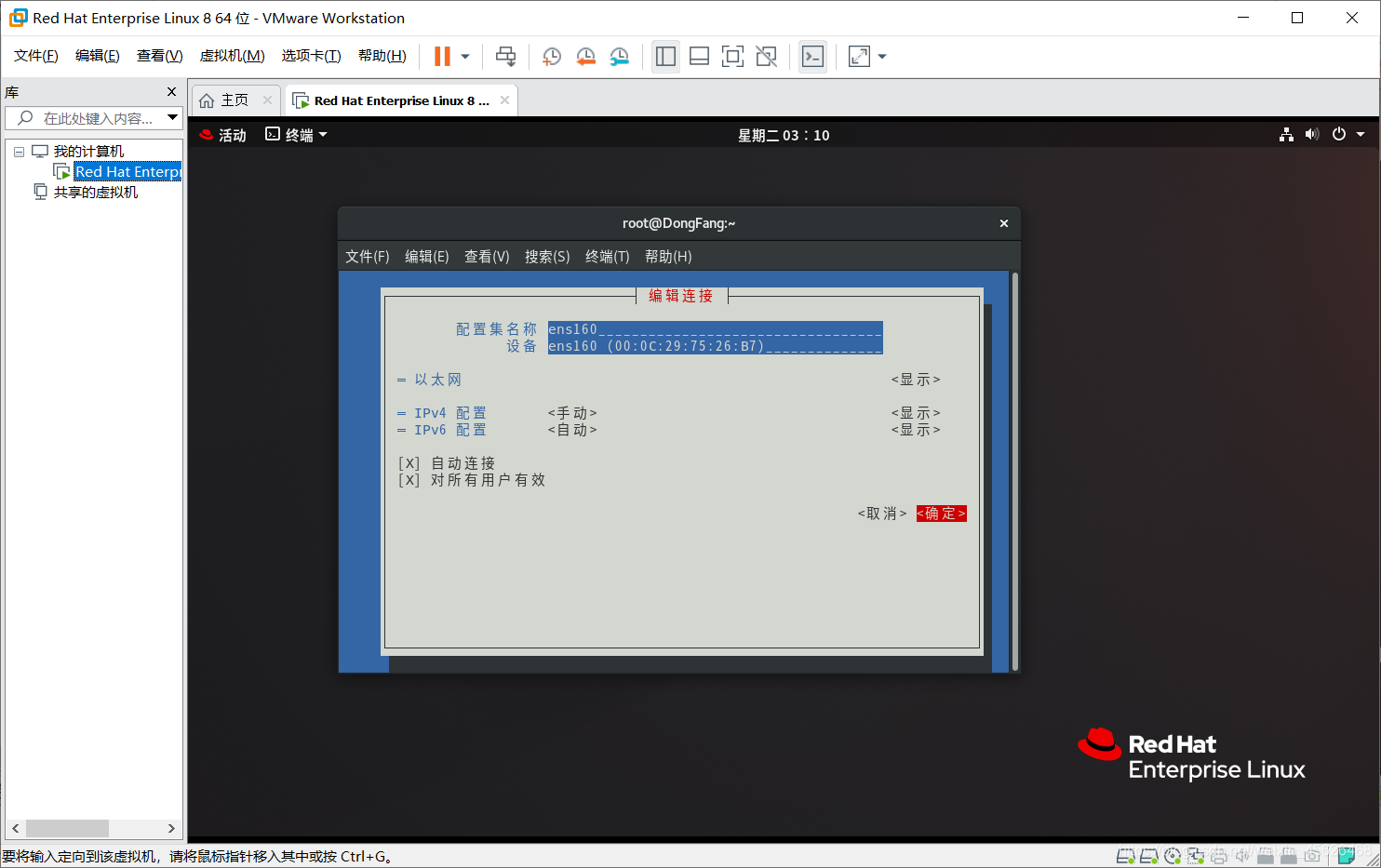Collapse the 我的计算机 tree node
This screenshot has height=868, width=1381.
(x=19, y=152)
